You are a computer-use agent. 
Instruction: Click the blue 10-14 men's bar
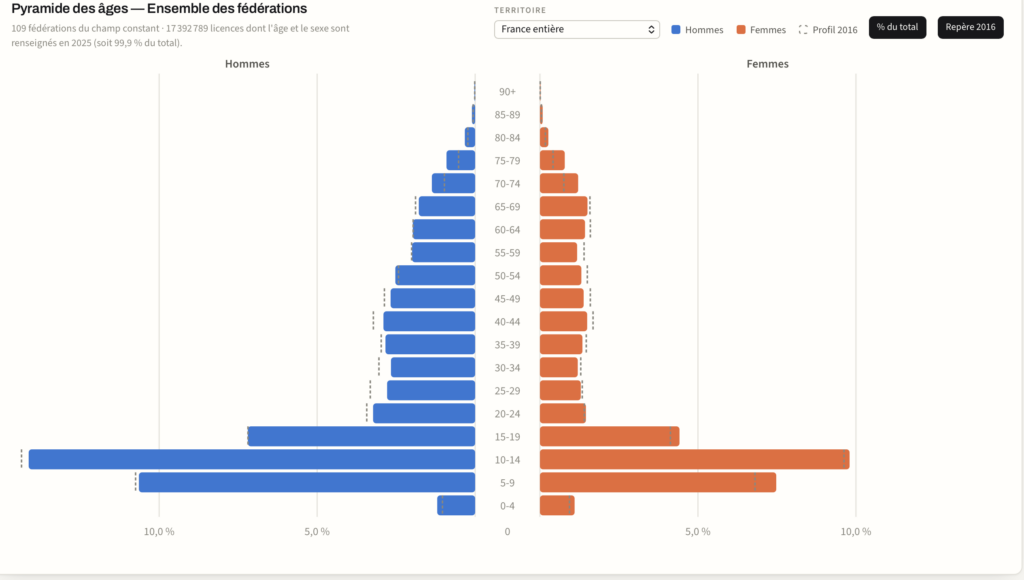(252, 459)
